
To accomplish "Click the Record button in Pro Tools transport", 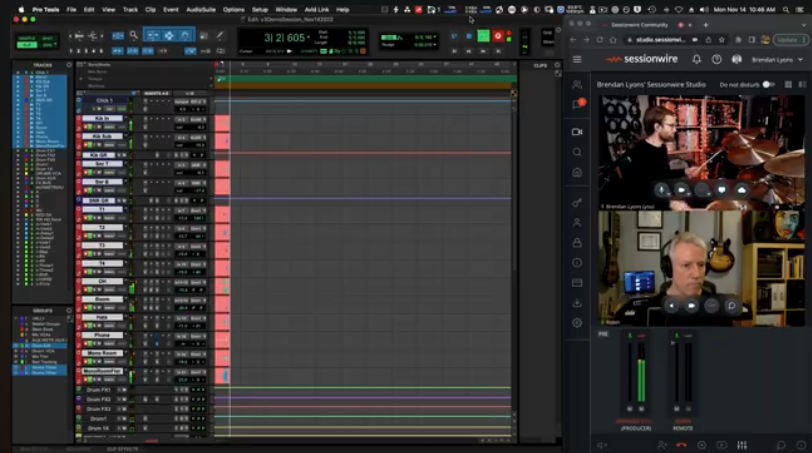I will coord(498,36).
